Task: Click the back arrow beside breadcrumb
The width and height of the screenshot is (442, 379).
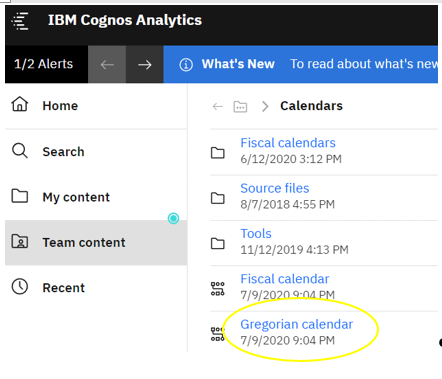Action: 218,107
